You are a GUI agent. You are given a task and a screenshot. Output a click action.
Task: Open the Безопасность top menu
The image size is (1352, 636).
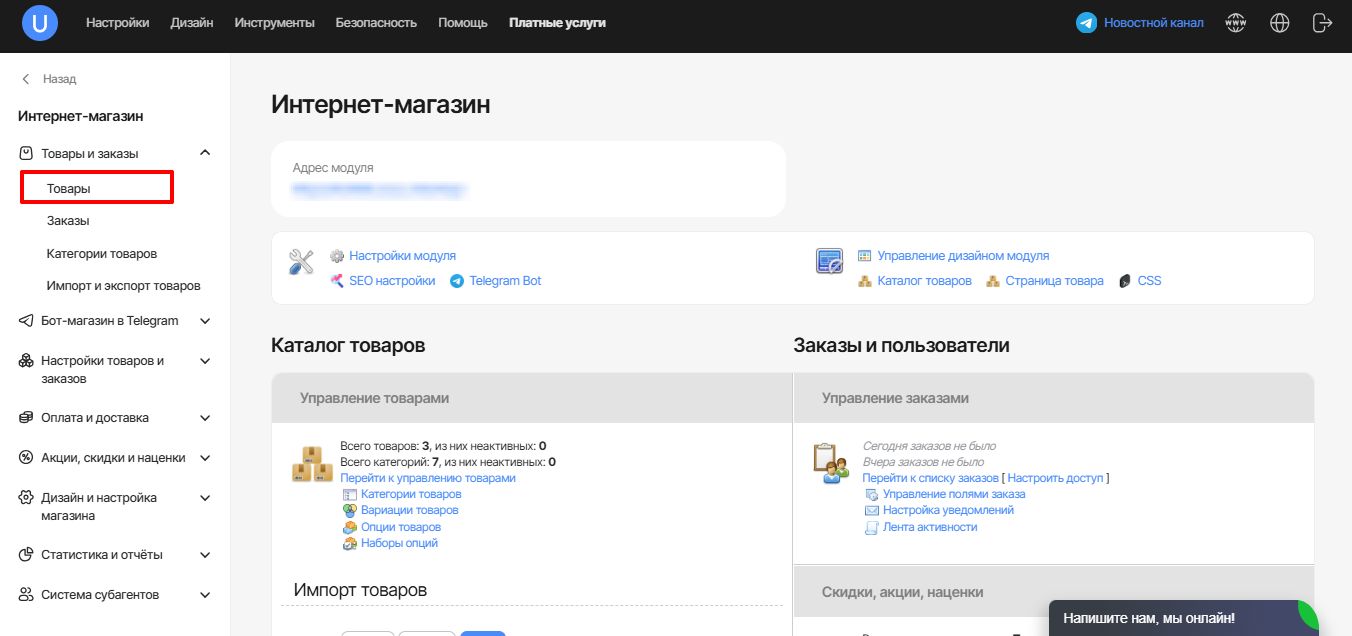tap(376, 23)
